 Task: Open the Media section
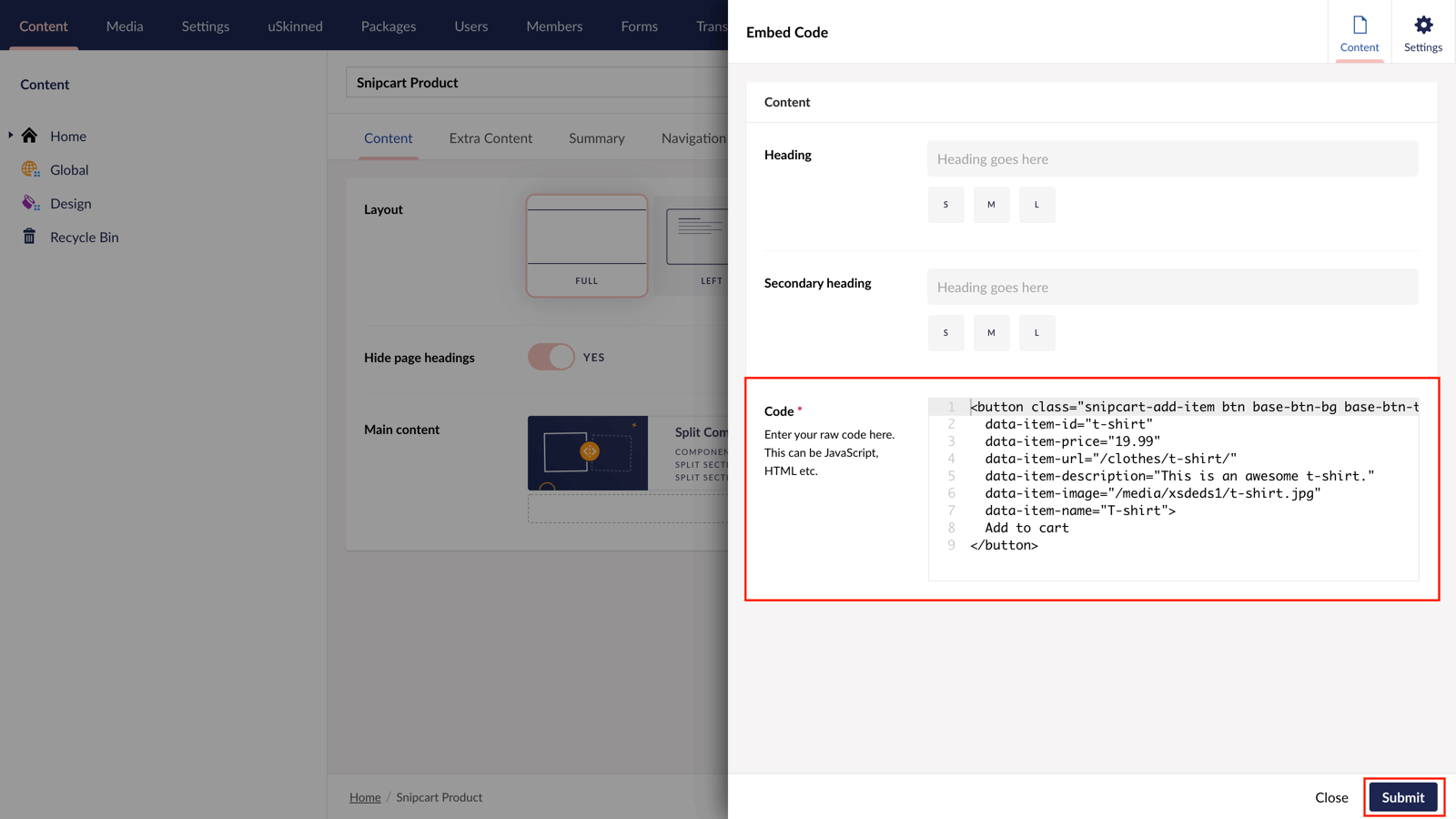(125, 25)
